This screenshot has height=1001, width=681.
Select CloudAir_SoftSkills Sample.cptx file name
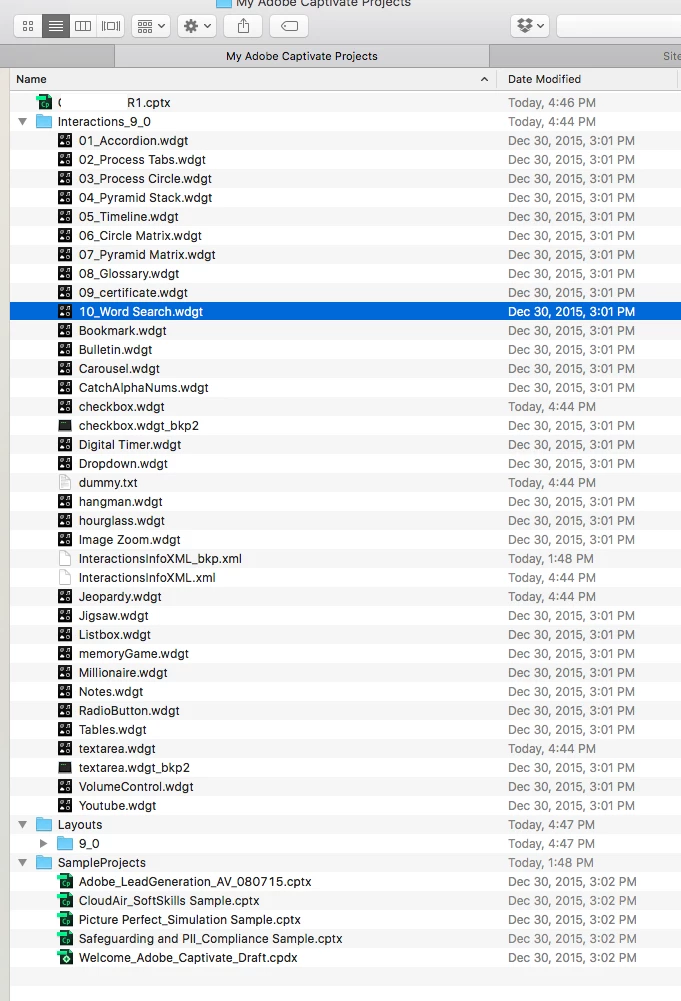click(169, 901)
